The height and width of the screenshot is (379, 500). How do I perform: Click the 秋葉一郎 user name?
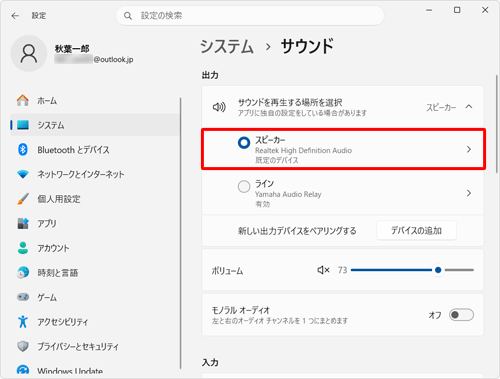pos(72,49)
